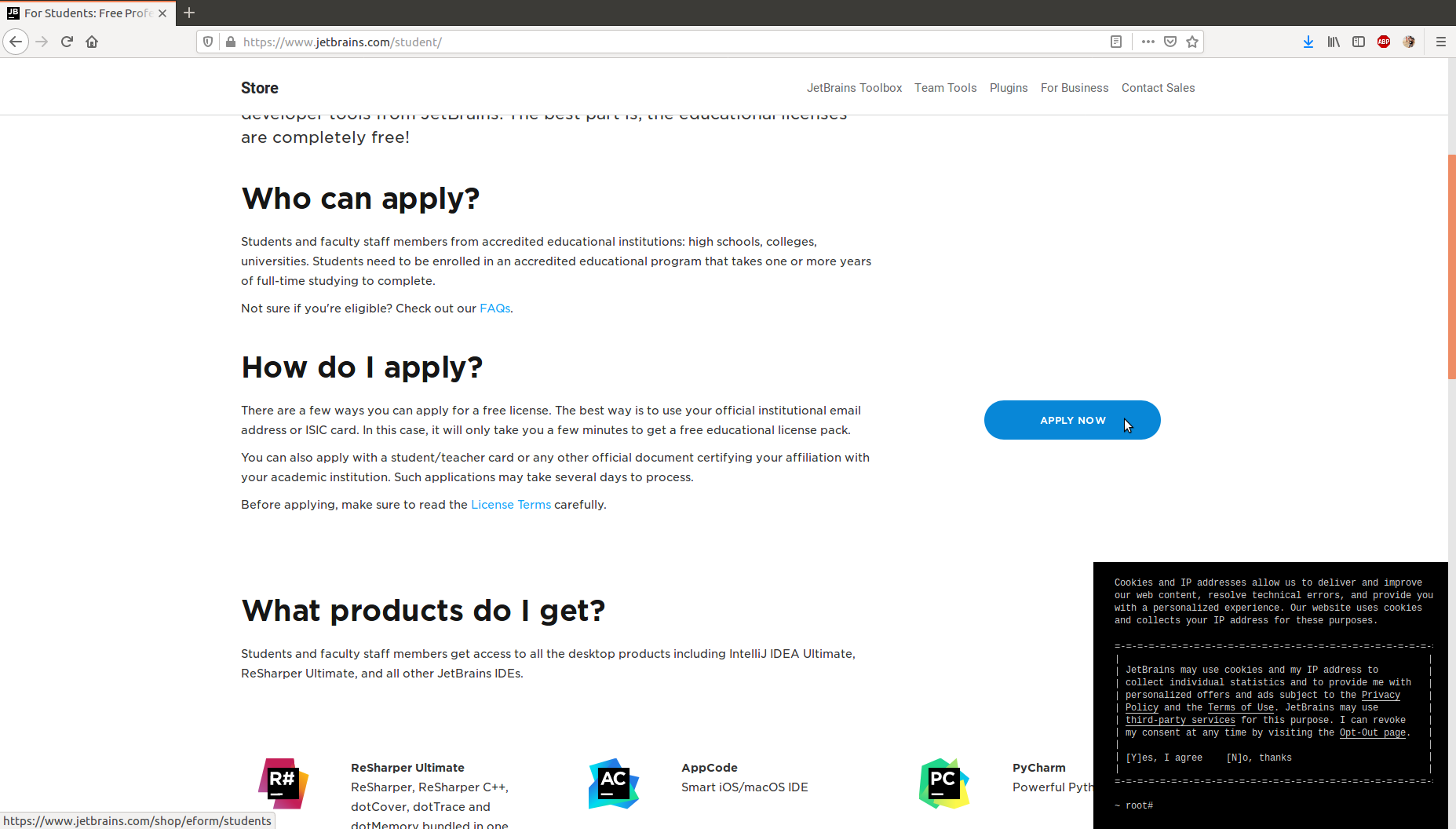The height and width of the screenshot is (829, 1456).
Task: Toggle the sidebar icon in toolbar
Action: coord(1359,42)
